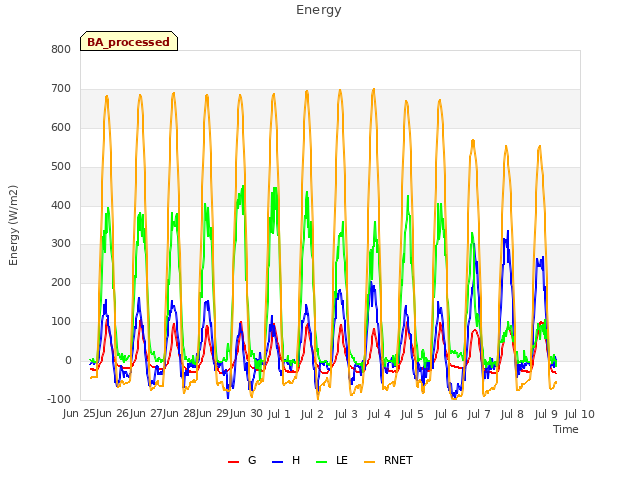Click the 400 y-axis tick label

pyautogui.click(x=61, y=205)
